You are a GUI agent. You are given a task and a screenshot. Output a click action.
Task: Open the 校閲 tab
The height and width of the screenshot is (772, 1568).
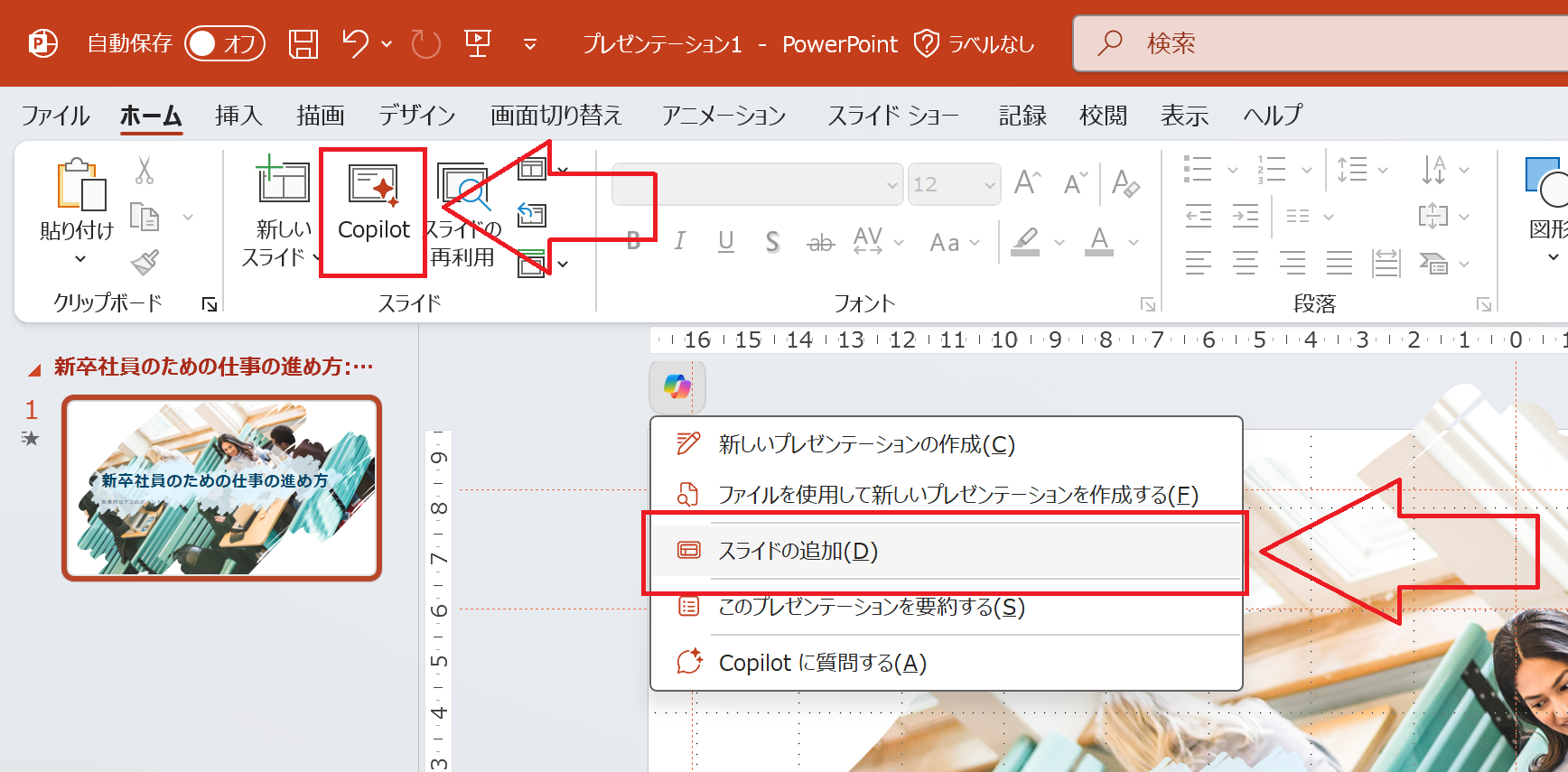click(x=1103, y=116)
